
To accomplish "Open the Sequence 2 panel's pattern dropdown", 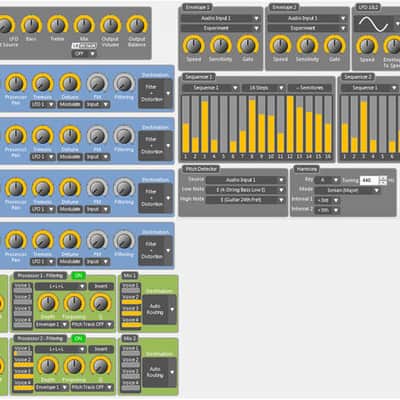I will click(370, 88).
